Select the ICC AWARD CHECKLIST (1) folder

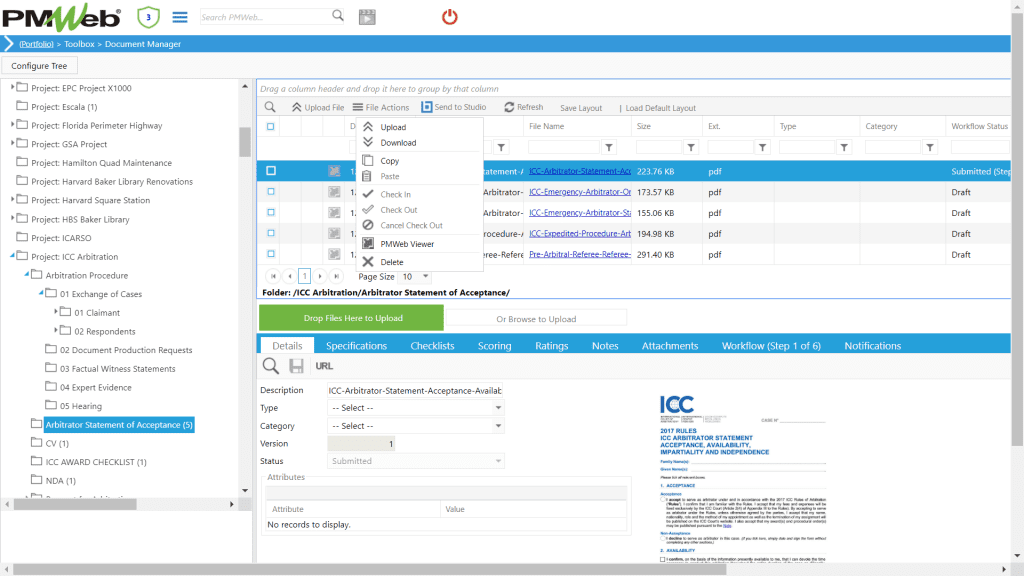tap(95, 462)
